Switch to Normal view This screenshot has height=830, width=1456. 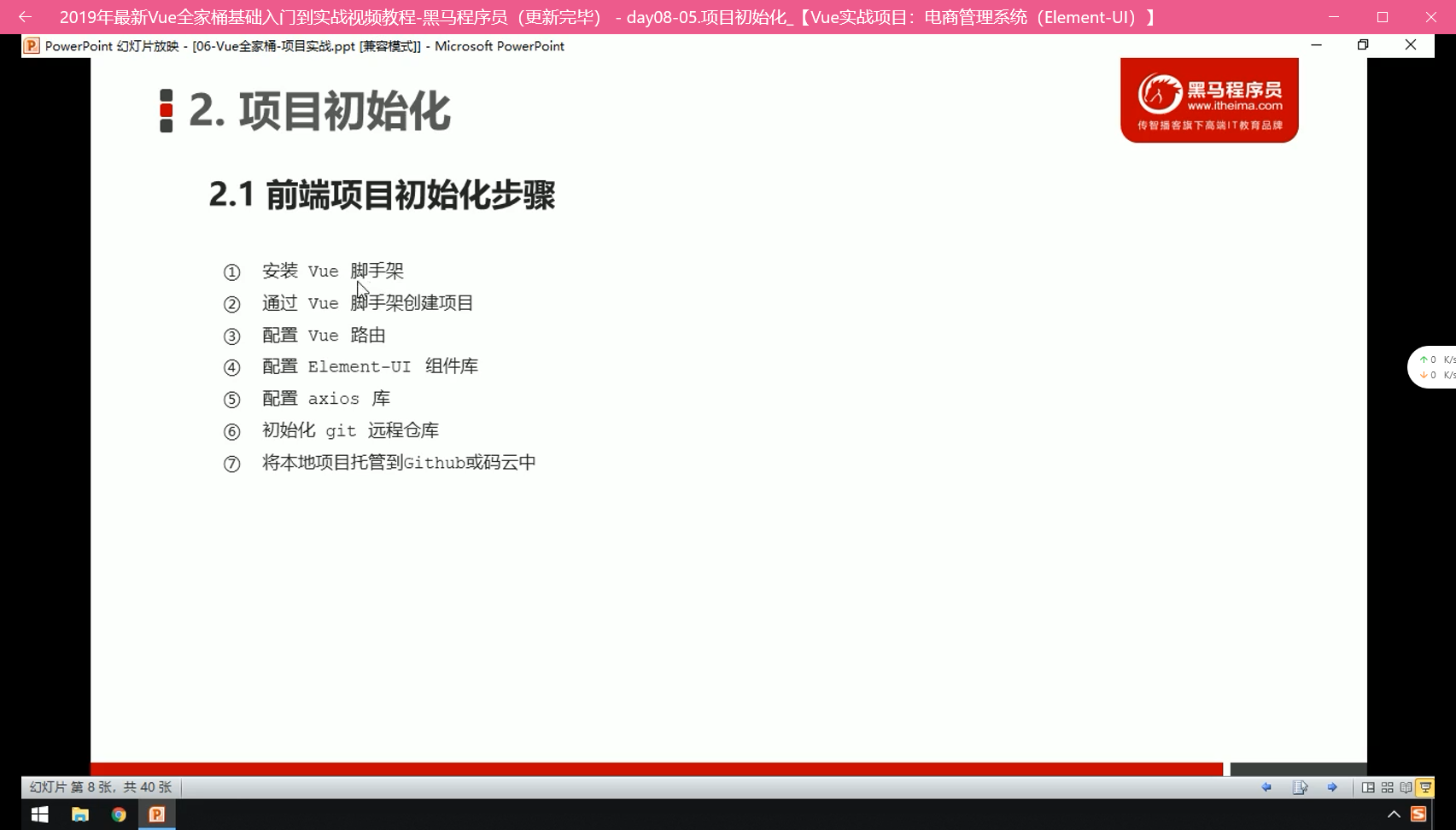pos(1368,787)
